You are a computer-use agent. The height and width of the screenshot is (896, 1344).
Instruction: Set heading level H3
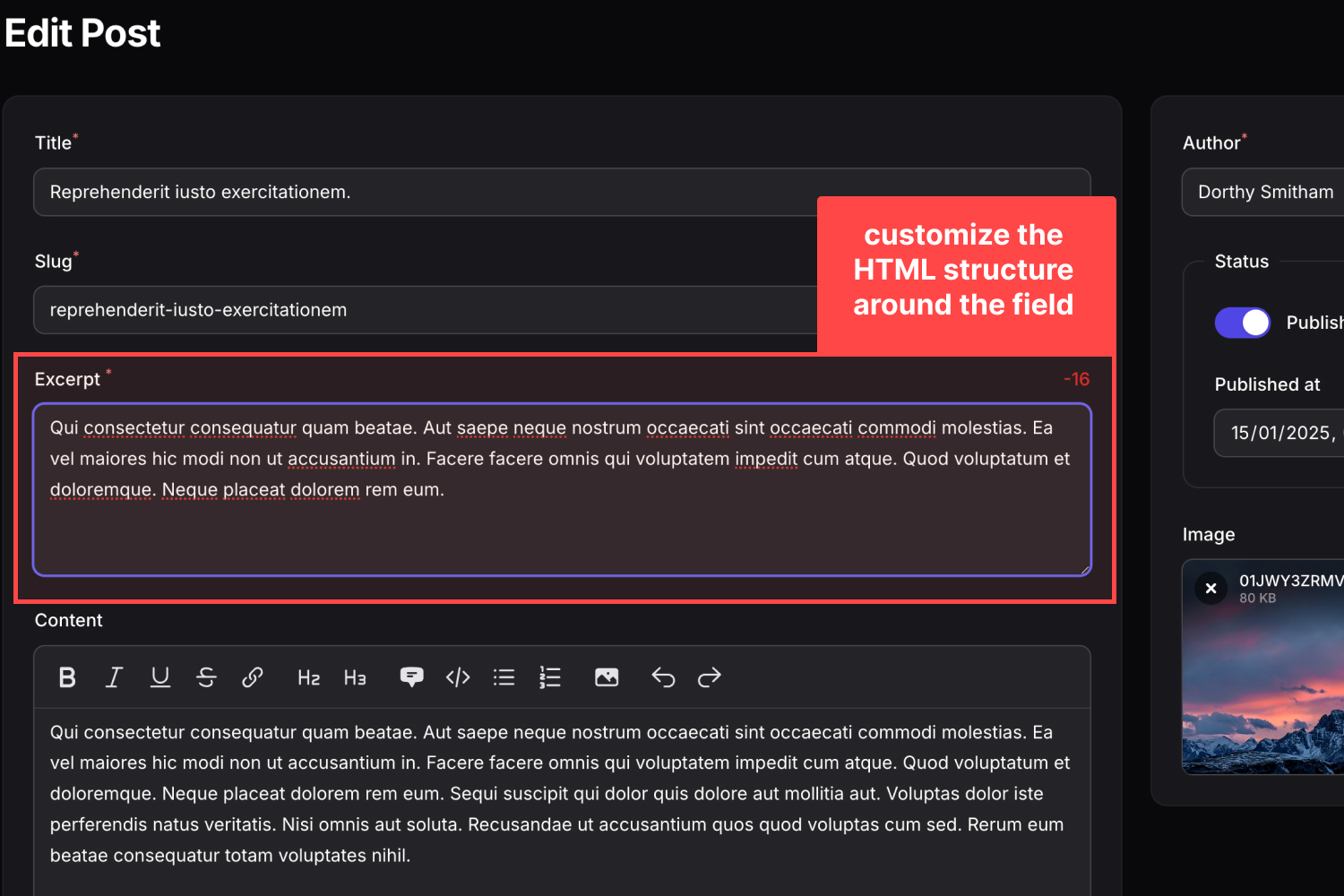click(355, 677)
